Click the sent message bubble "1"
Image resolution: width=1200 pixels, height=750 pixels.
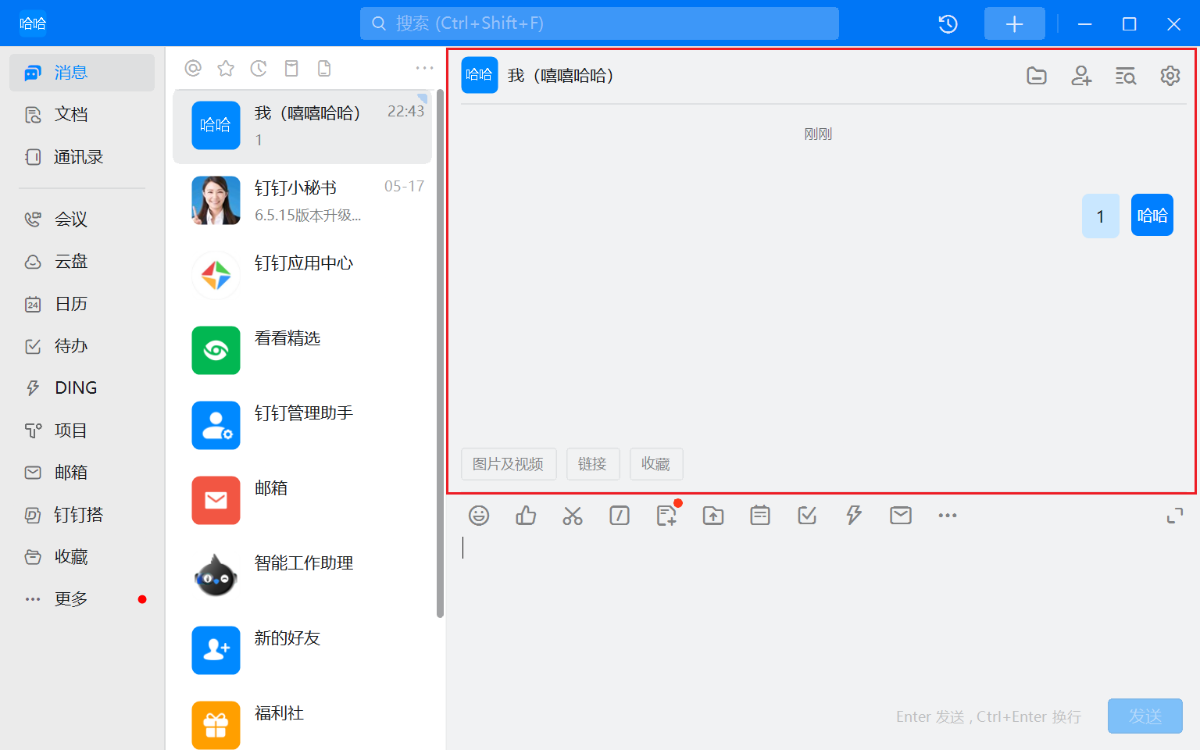click(x=1101, y=216)
